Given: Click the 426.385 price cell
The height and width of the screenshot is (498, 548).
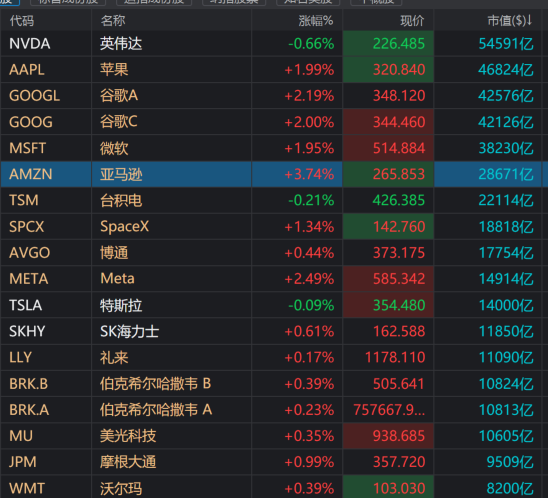Looking at the screenshot, I should click(x=399, y=200).
